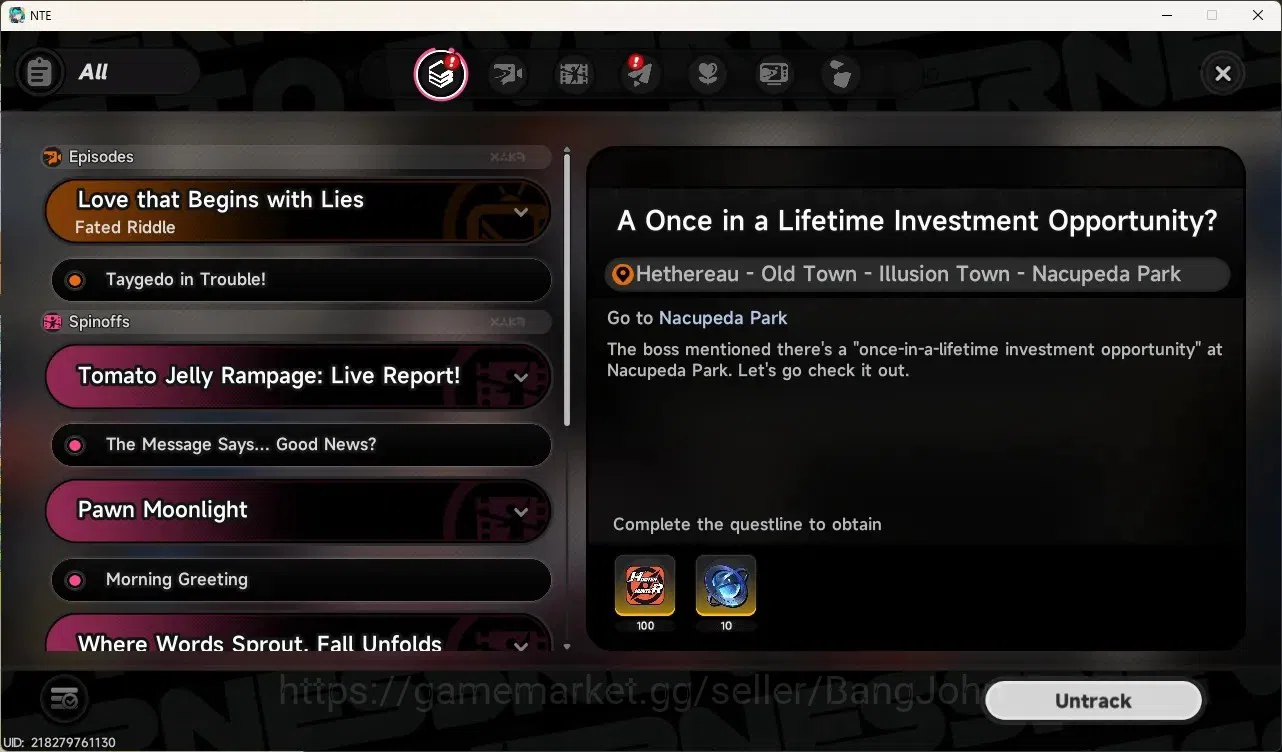Collapse Tomato Jelly Rampage: Live Report! chevron
The width and height of the screenshot is (1282, 752).
(520, 377)
